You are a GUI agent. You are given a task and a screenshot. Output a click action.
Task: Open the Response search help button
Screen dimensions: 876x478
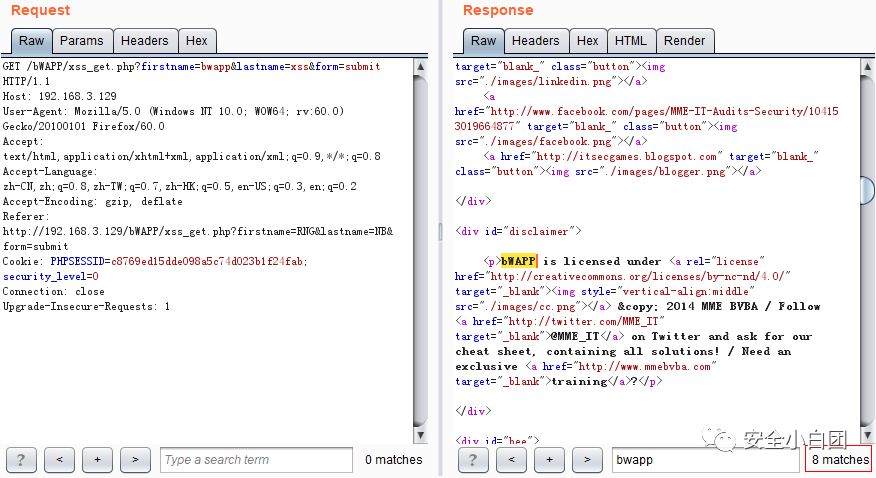(x=473, y=460)
